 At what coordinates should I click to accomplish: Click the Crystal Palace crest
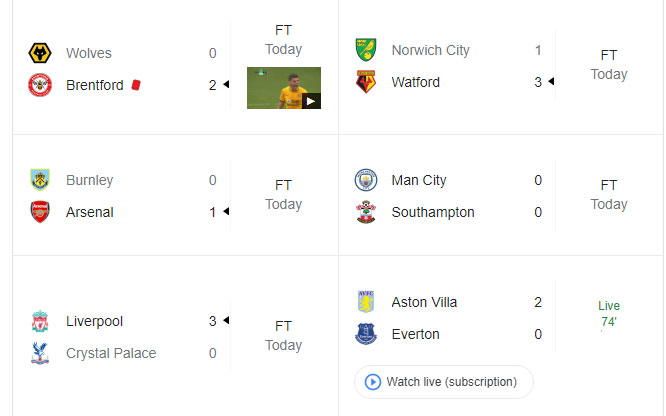point(40,353)
